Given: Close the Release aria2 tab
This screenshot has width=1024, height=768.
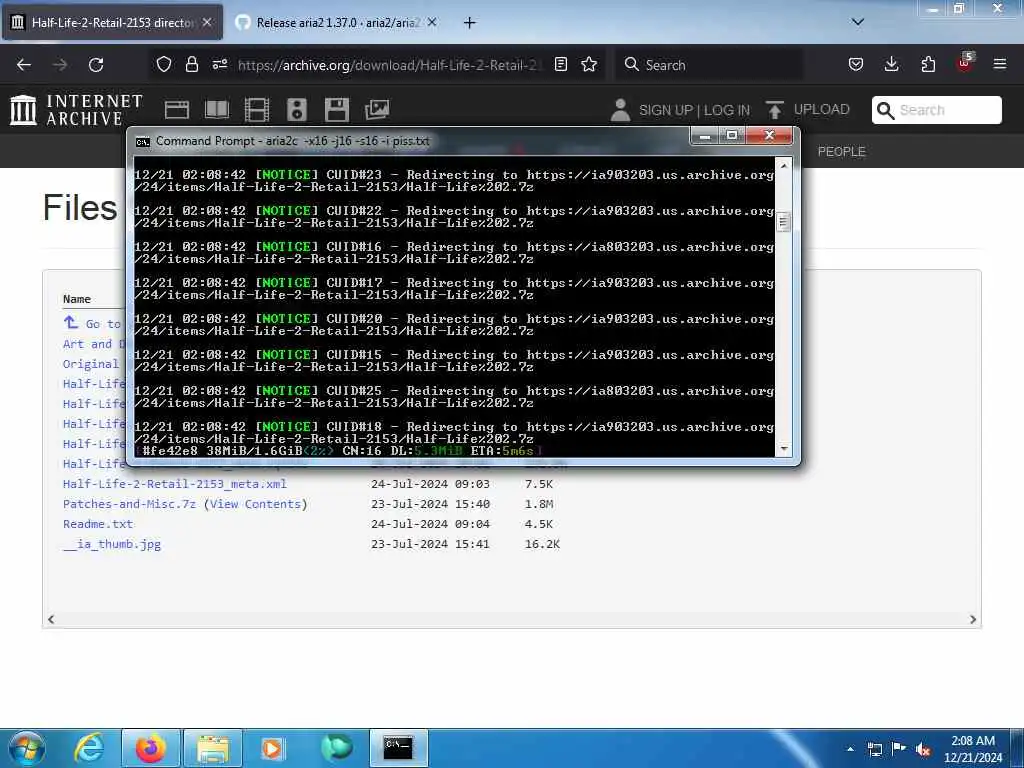Looking at the screenshot, I should (432, 22).
